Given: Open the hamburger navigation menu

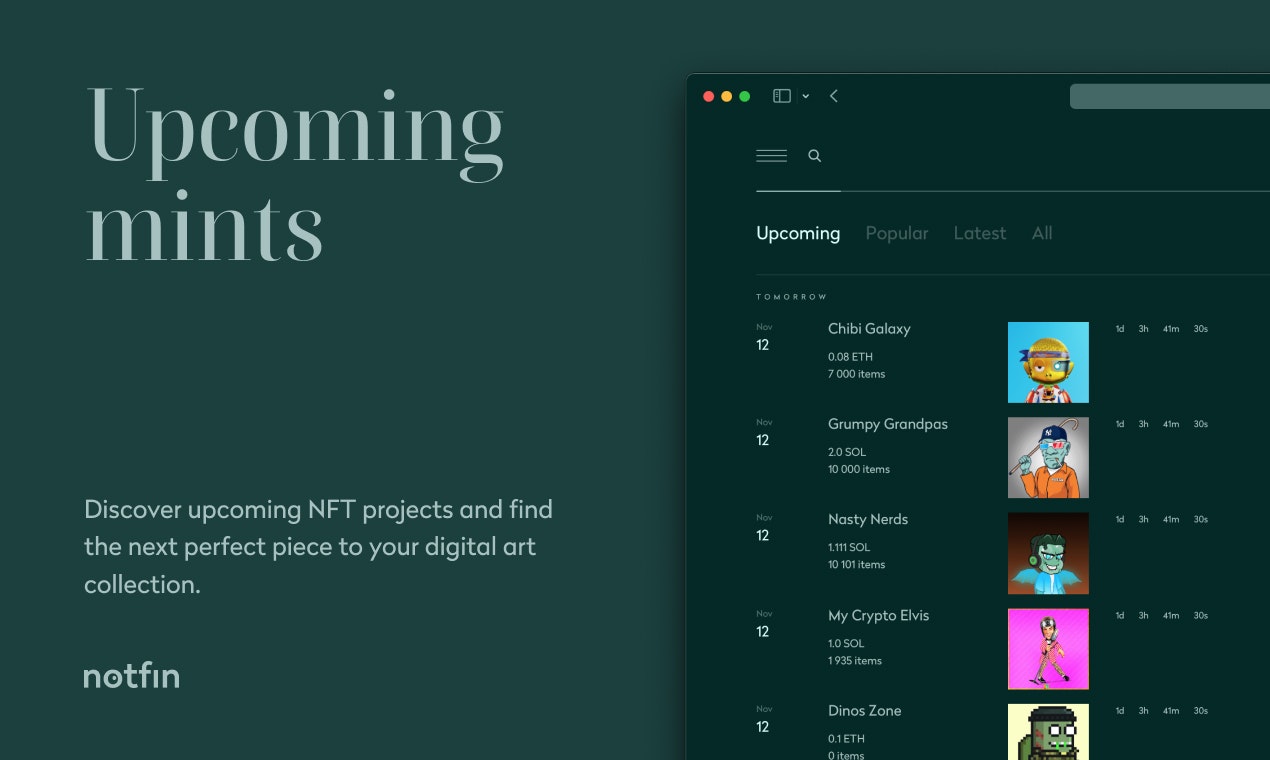Looking at the screenshot, I should 771,156.
